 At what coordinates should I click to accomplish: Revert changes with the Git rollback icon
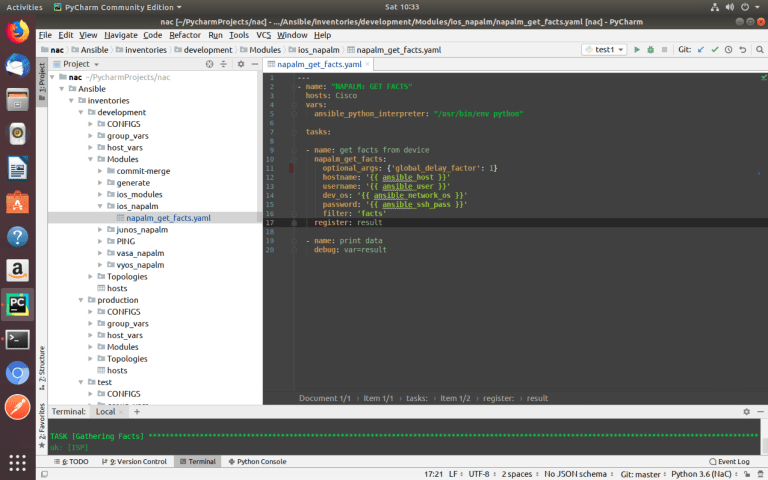(x=743, y=49)
